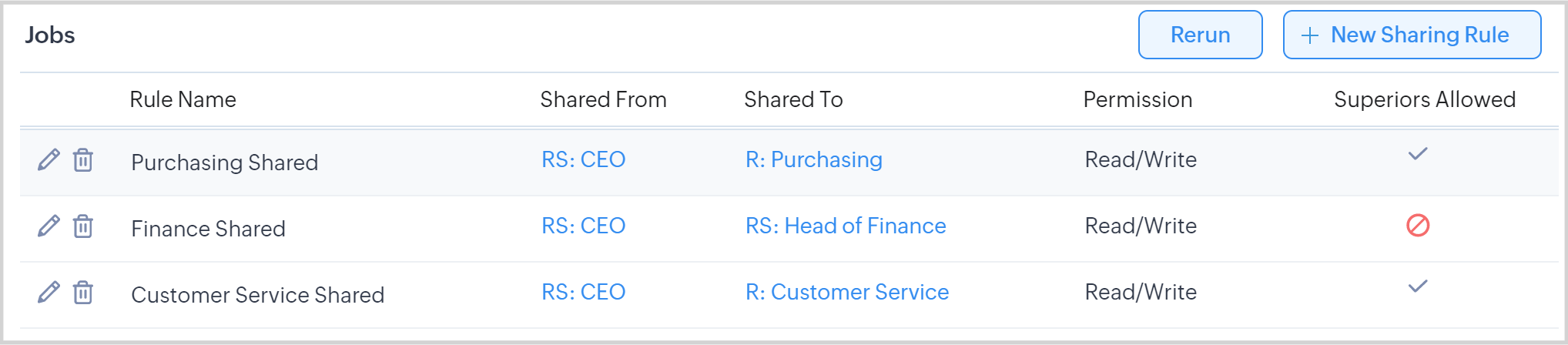Click the Rerun button
The width and height of the screenshot is (1568, 345).
coord(1200,35)
